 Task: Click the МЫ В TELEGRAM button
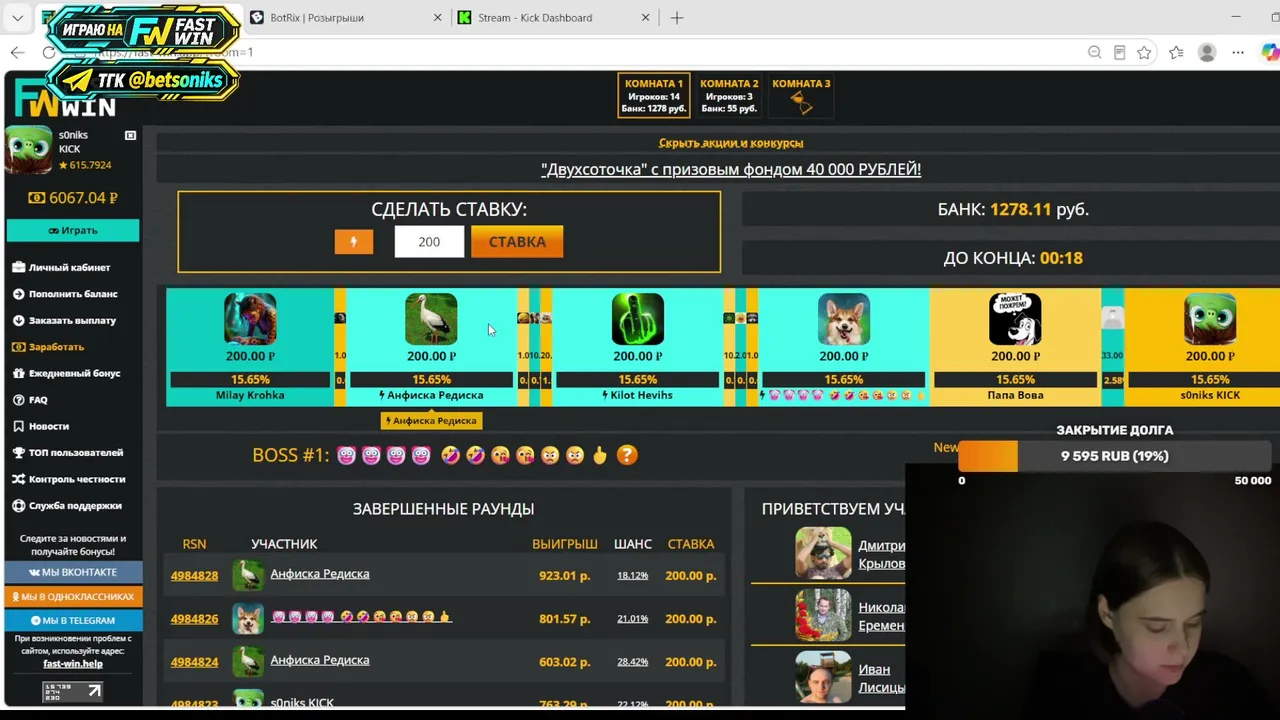pyautogui.click(x=73, y=620)
